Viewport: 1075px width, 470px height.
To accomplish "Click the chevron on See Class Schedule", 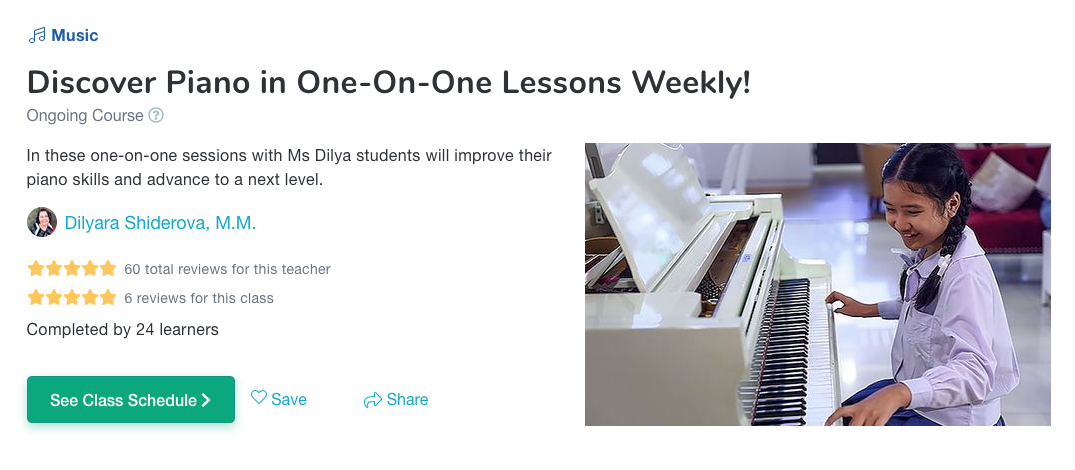I will pos(206,400).
